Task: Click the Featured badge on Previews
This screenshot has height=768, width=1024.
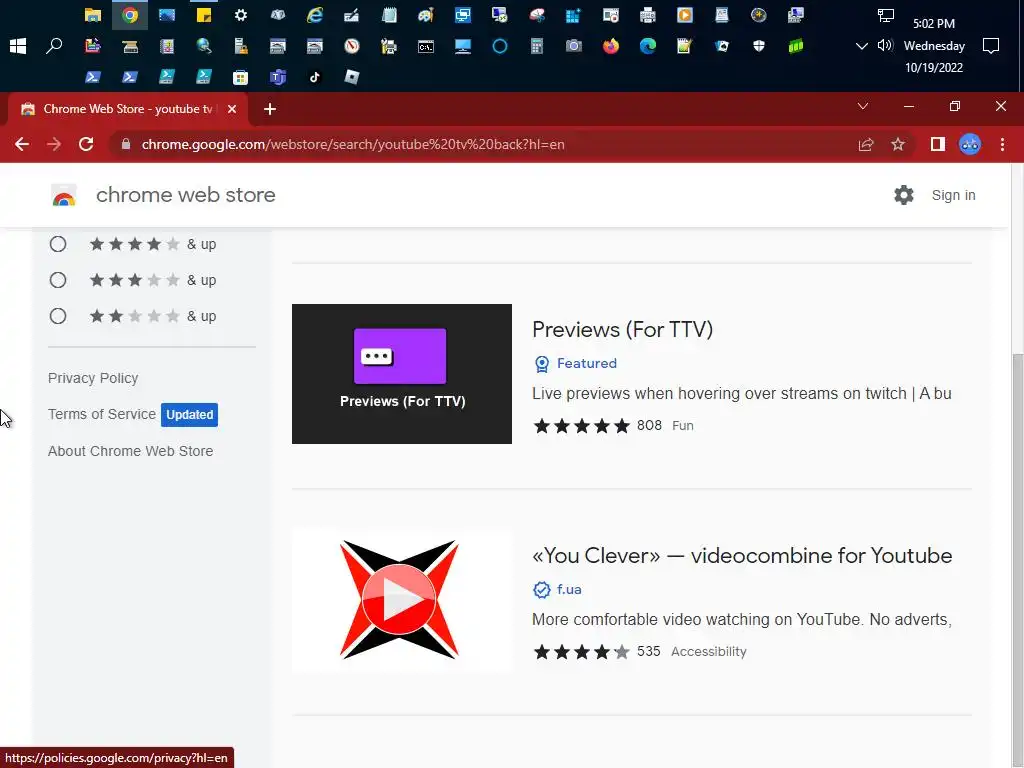Action: 575,363
